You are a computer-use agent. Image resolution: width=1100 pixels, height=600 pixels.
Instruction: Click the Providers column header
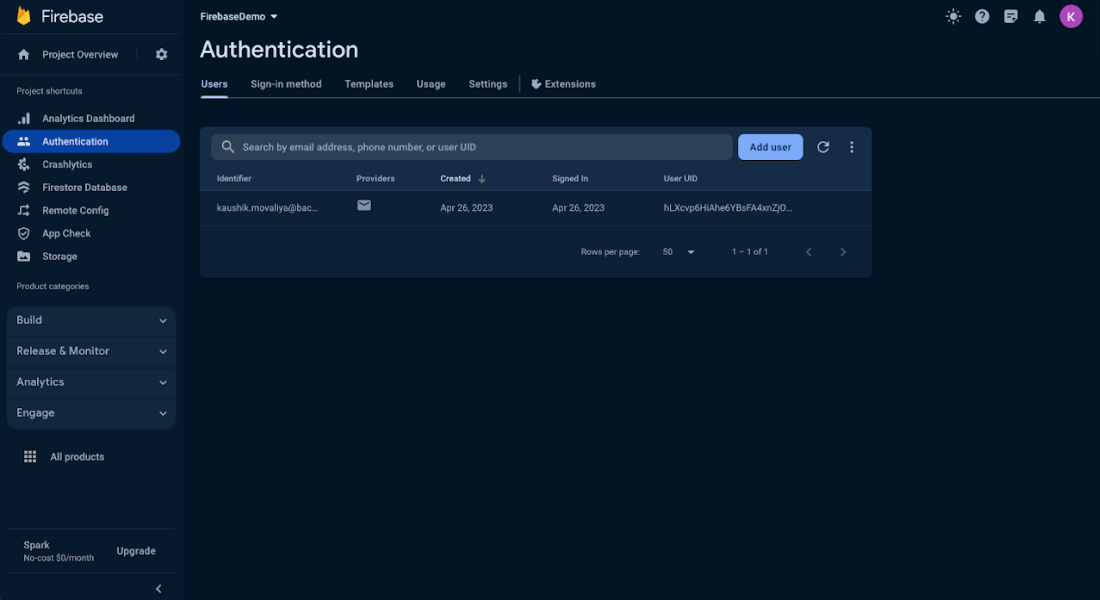(375, 178)
